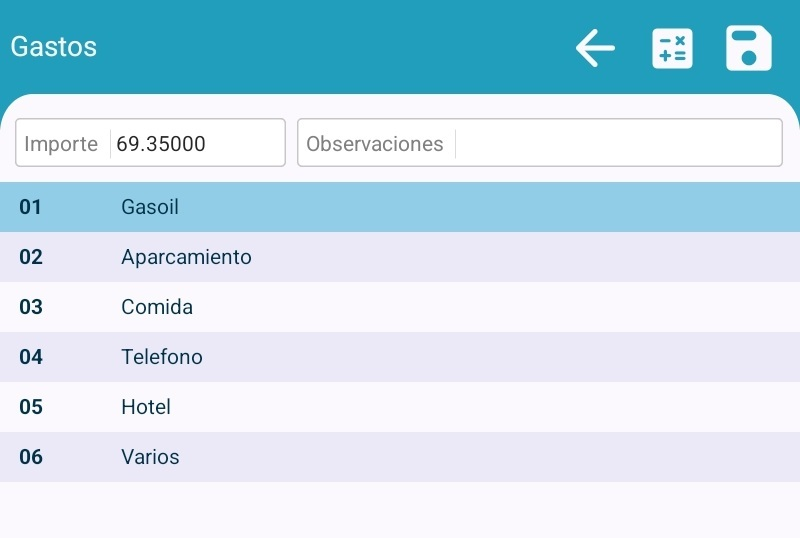Click expense code 04
The width and height of the screenshot is (800, 538).
point(31,357)
